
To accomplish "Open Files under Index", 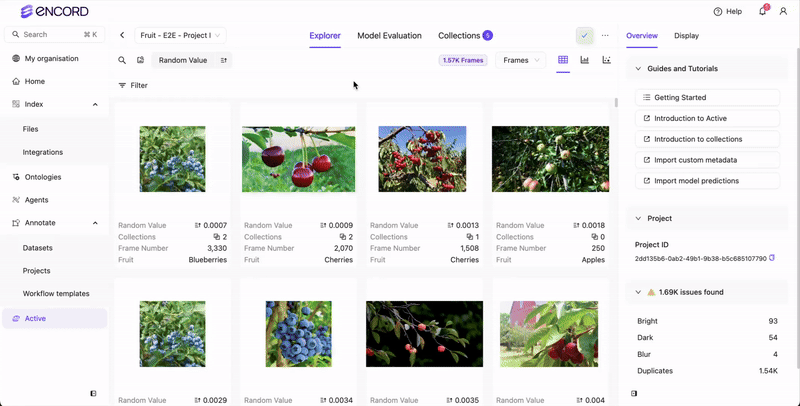I will pos(30,129).
